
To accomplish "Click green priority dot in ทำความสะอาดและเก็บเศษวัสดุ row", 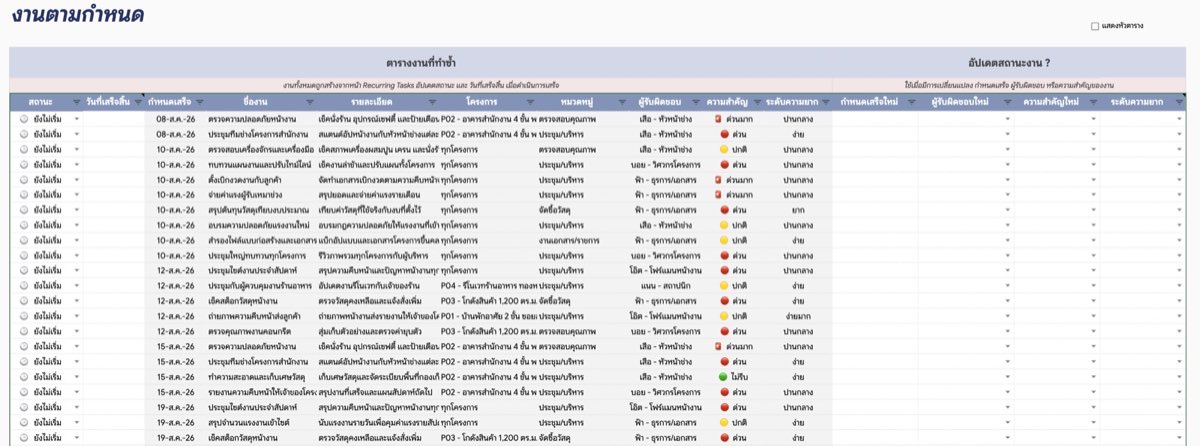I will [x=724, y=377].
